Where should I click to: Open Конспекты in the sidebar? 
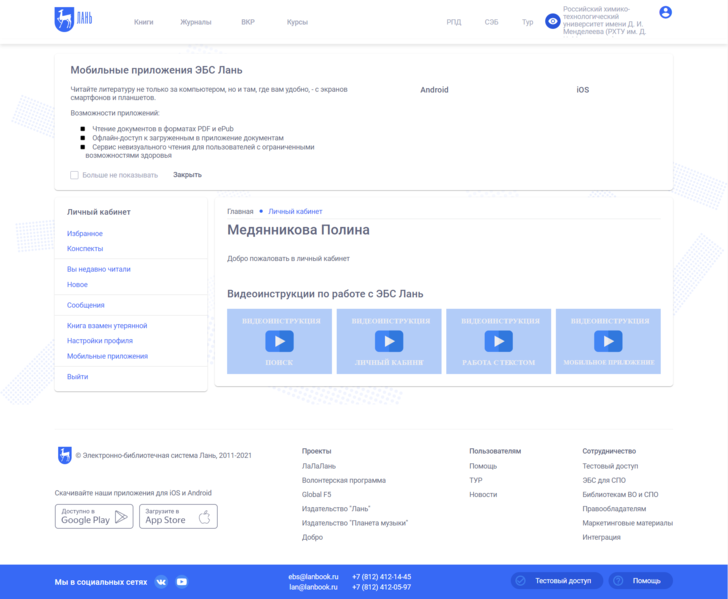tap(85, 248)
